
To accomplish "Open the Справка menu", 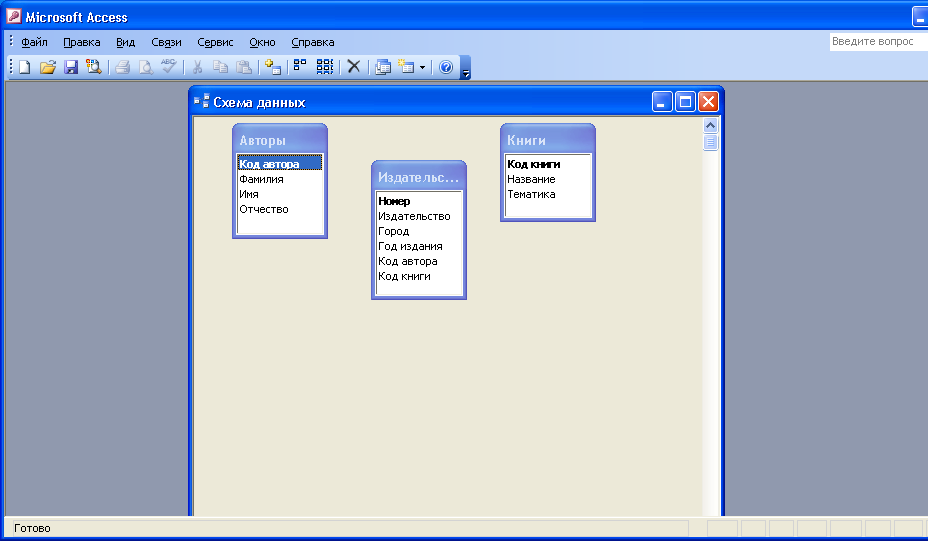I will 312,42.
